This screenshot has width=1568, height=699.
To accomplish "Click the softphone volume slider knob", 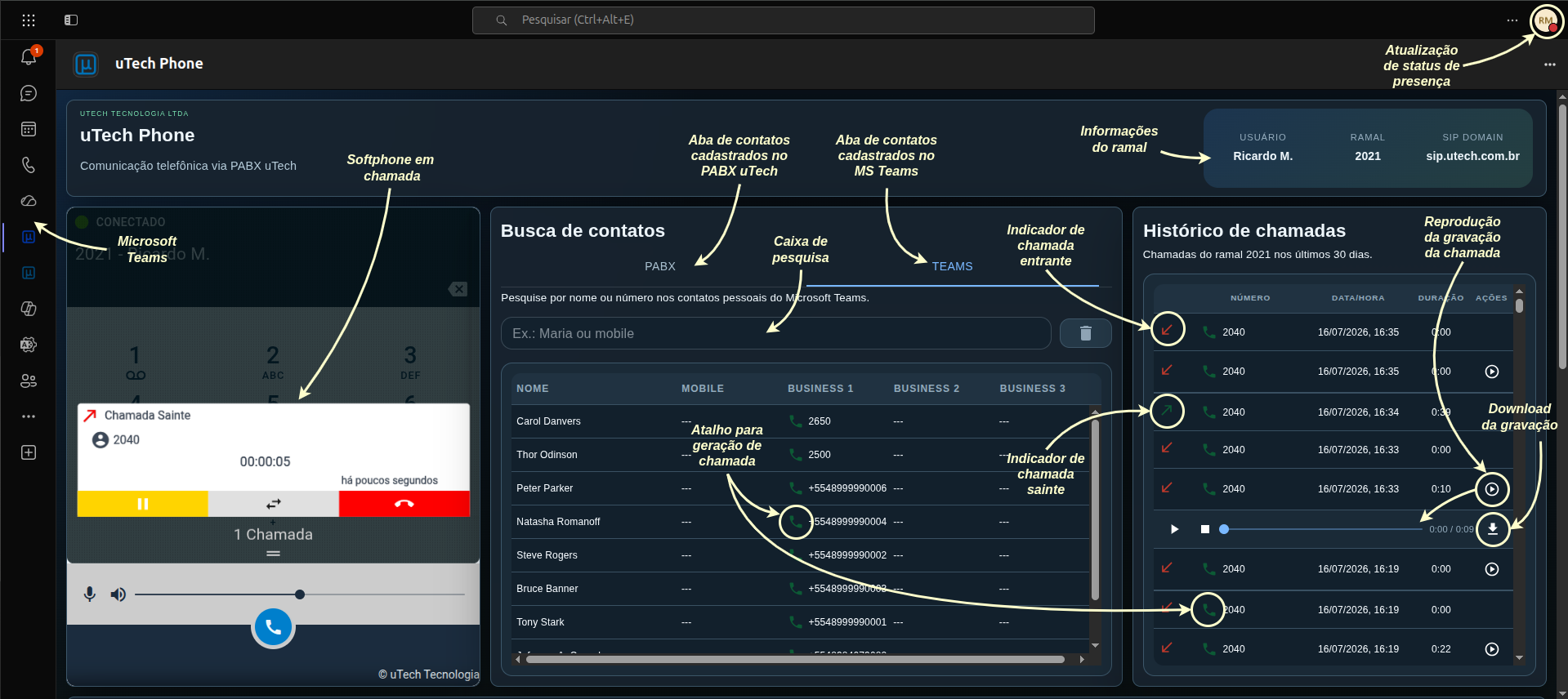I will pos(300,594).
